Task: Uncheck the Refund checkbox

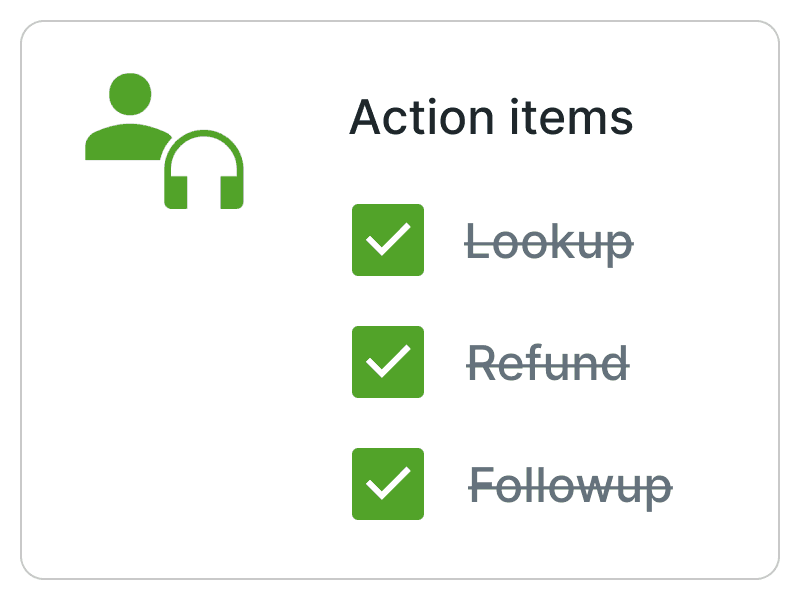Action: click(x=388, y=362)
